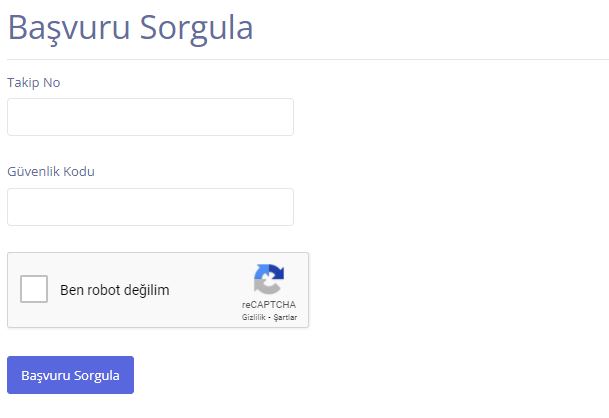Click the Takip No field label

34,82
